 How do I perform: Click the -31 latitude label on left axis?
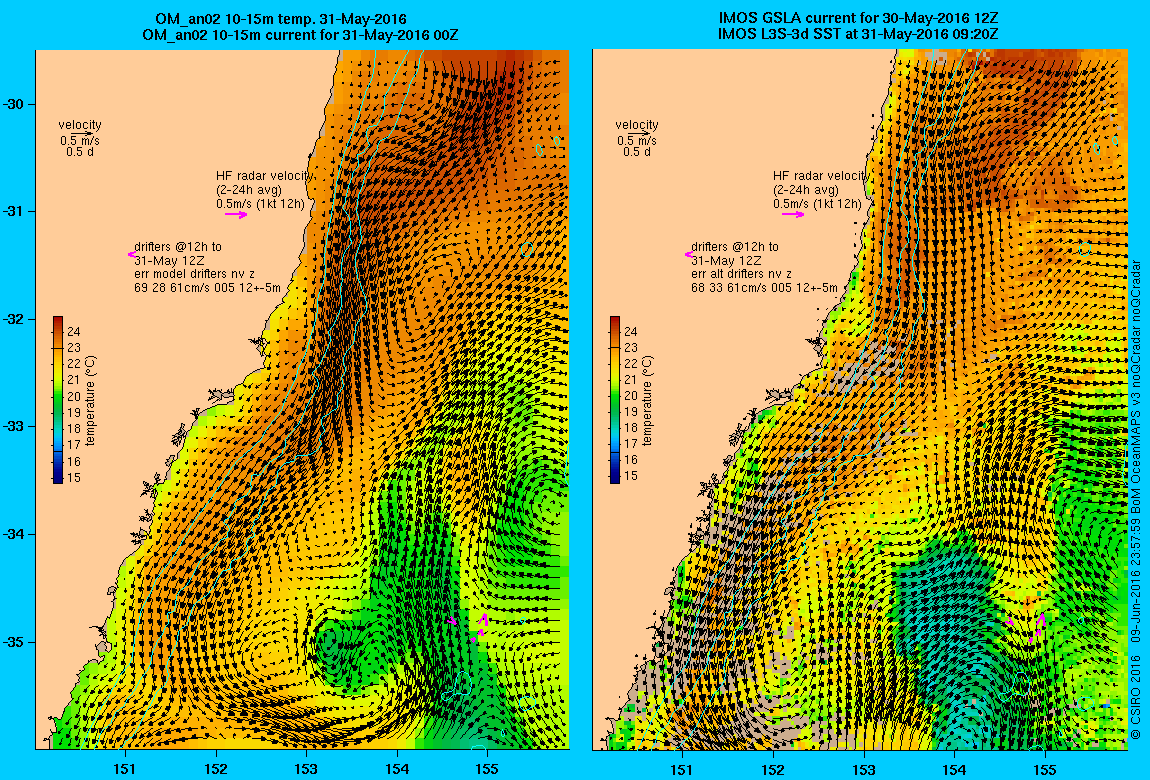13,212
